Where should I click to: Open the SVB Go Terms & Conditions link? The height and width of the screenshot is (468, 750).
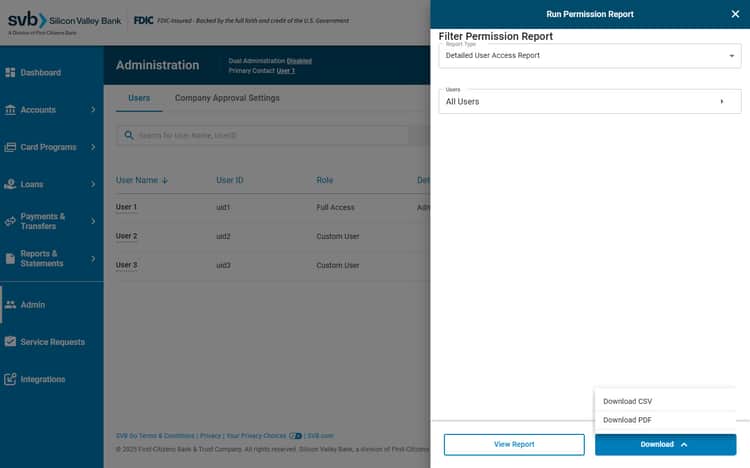pyautogui.click(x=155, y=436)
